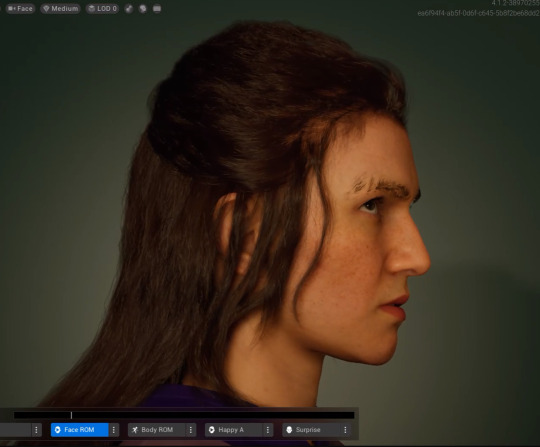
Task: Select the Surprise pose button
Action: coord(311,430)
